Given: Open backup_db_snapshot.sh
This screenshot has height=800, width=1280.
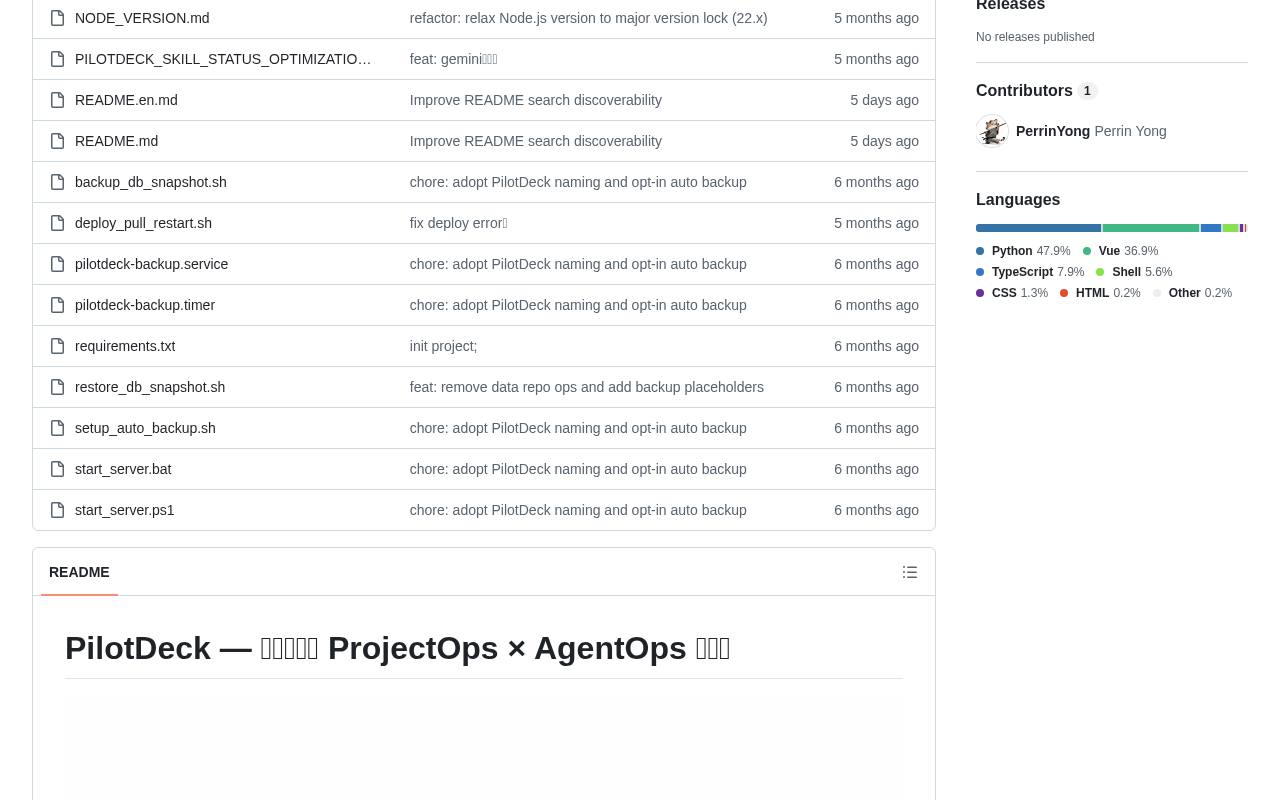Looking at the screenshot, I should click(x=151, y=182).
